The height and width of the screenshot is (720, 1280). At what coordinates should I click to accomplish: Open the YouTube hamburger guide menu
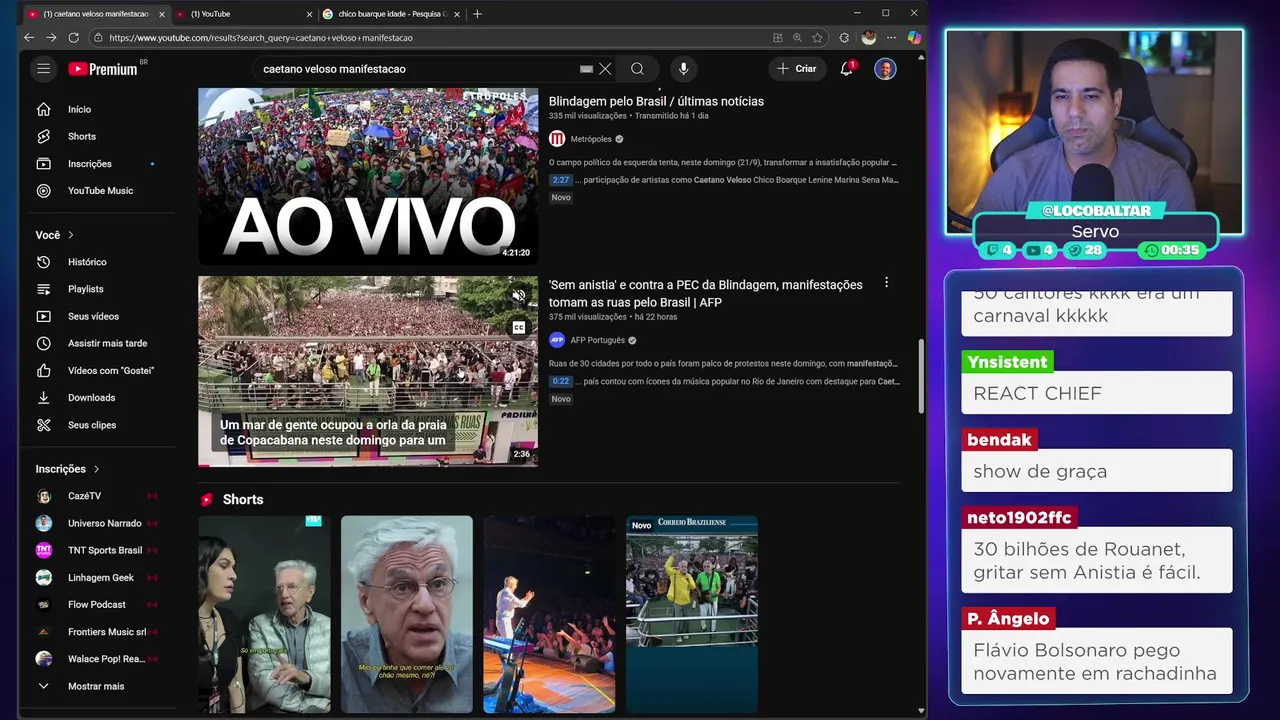[x=43, y=69]
